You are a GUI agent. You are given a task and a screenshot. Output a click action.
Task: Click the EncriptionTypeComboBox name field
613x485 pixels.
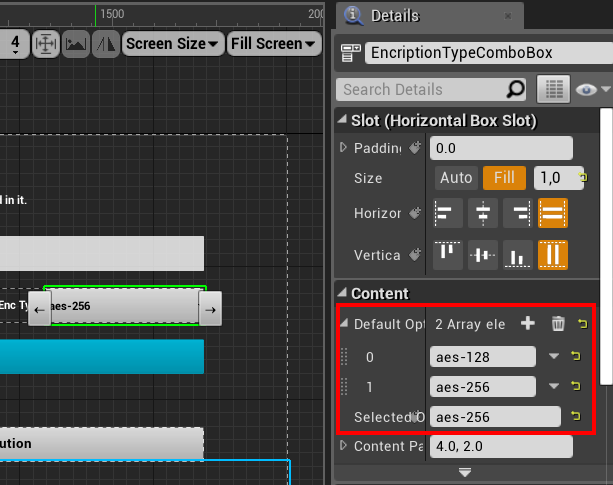coord(489,53)
